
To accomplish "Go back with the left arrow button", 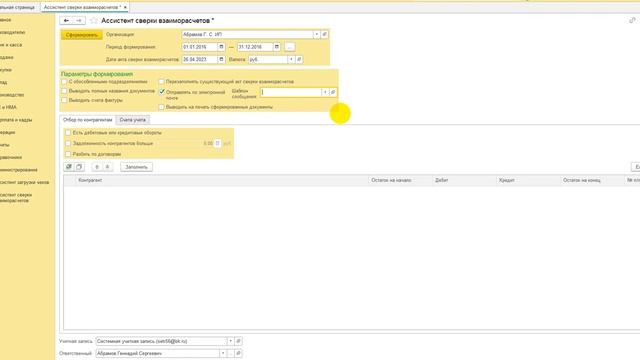I will point(66,20).
